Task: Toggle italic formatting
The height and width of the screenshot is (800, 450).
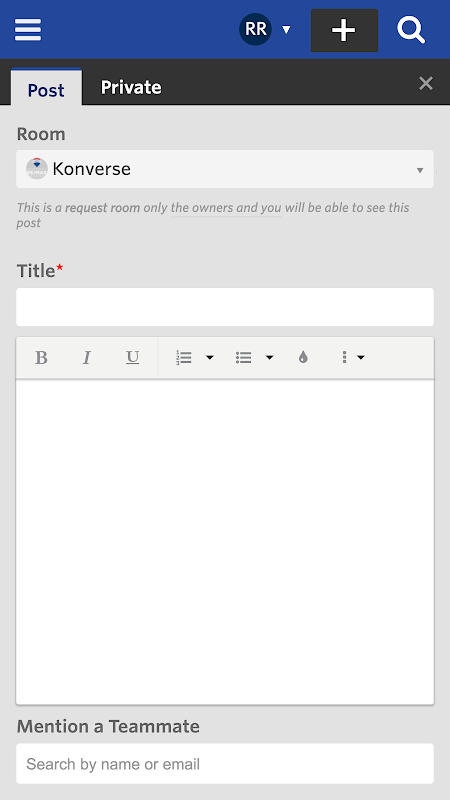Action: pyautogui.click(x=87, y=358)
